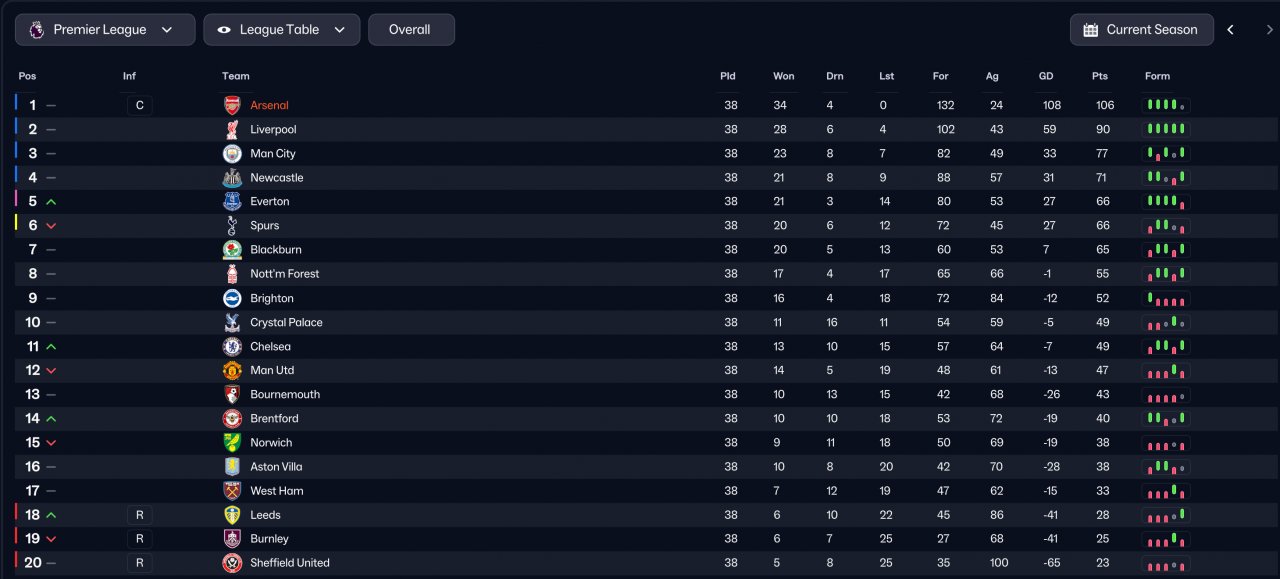Click the Chelsea crest icon
Screen dimensions: 1280x579
pyautogui.click(x=232, y=346)
